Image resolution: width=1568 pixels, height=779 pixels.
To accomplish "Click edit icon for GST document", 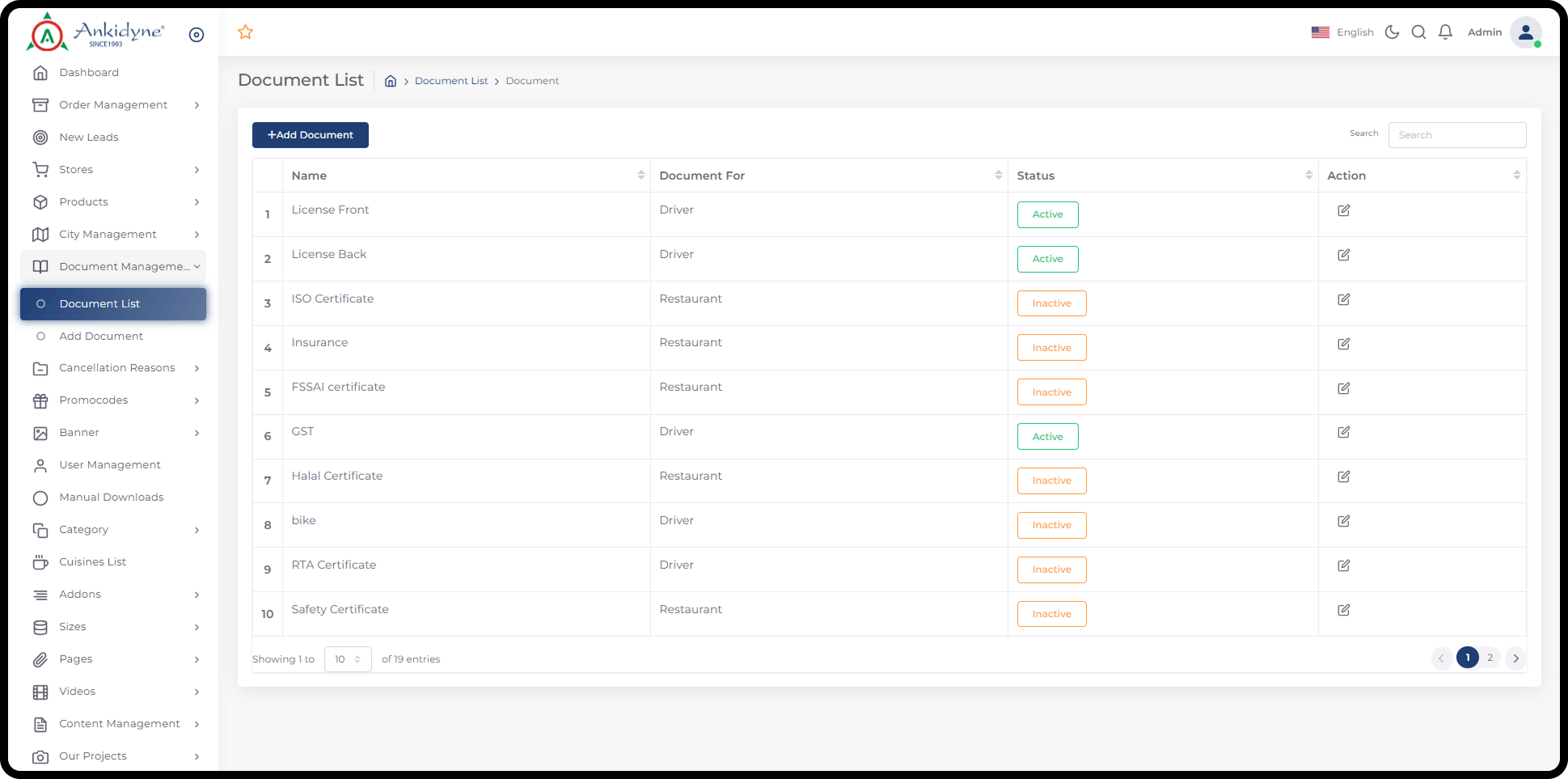I will (1343, 432).
